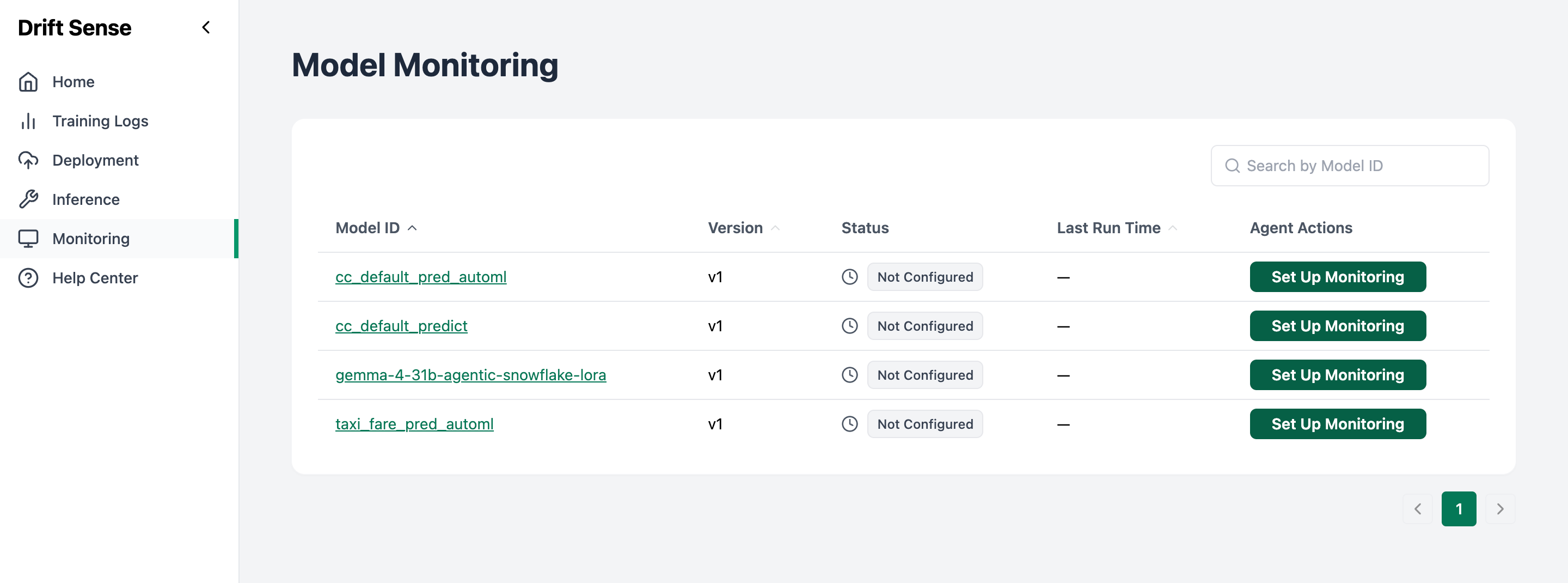Go to the Deployment section
This screenshot has width=1568, height=583.
pyautogui.click(x=119, y=160)
